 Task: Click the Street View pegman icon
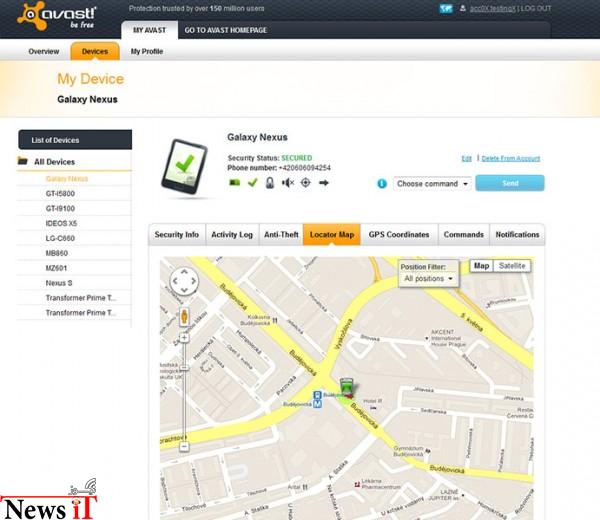pos(184,316)
